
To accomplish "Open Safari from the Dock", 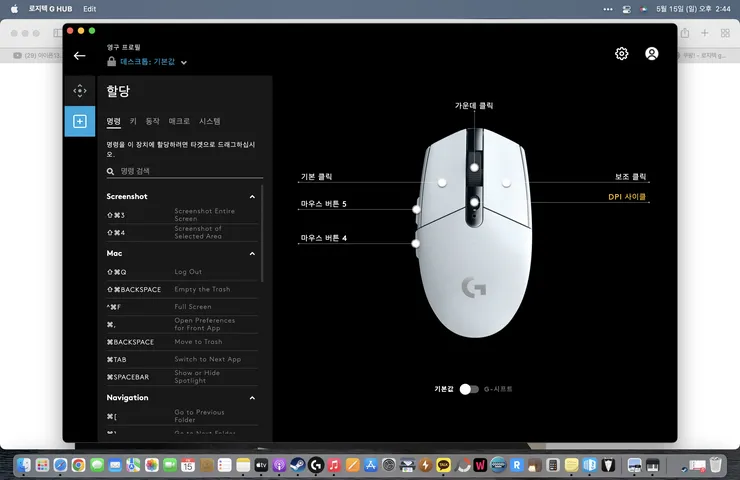I will [60, 465].
